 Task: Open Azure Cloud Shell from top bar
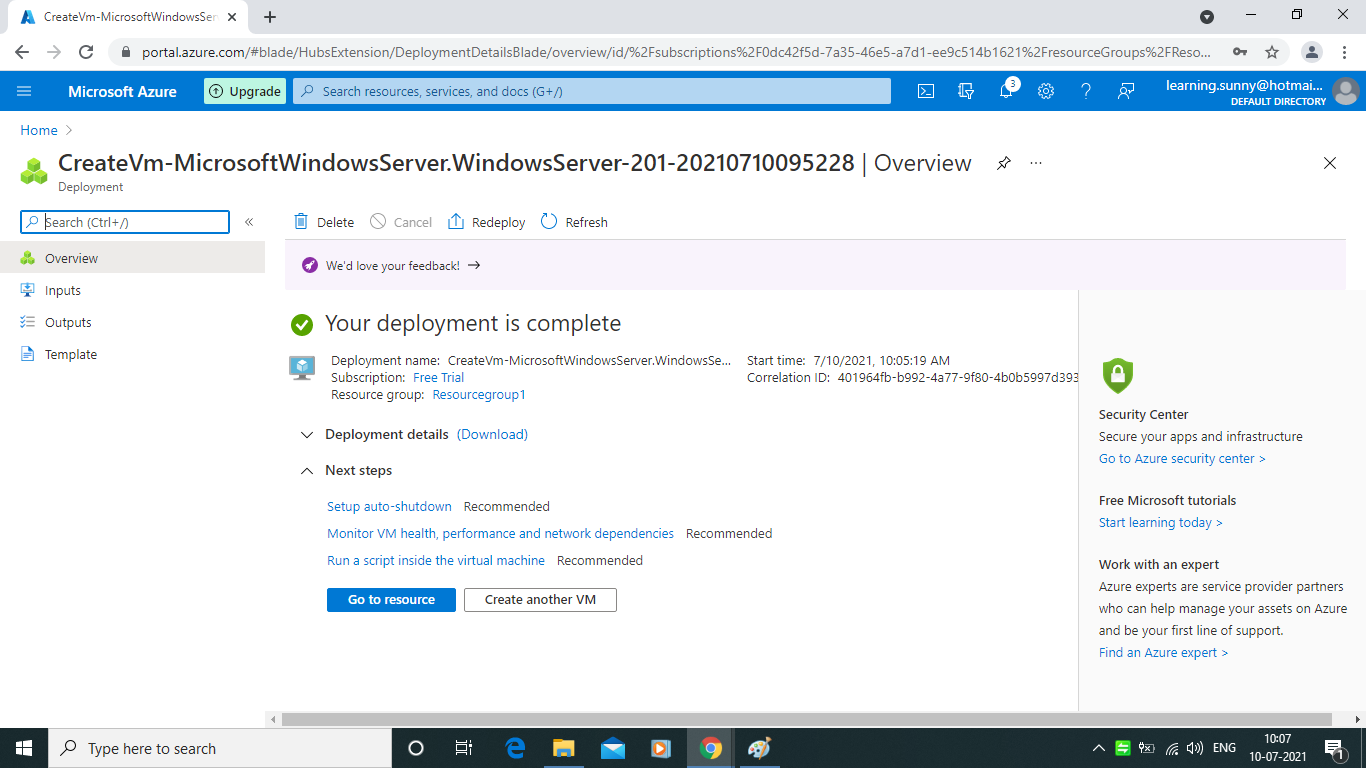tap(925, 90)
